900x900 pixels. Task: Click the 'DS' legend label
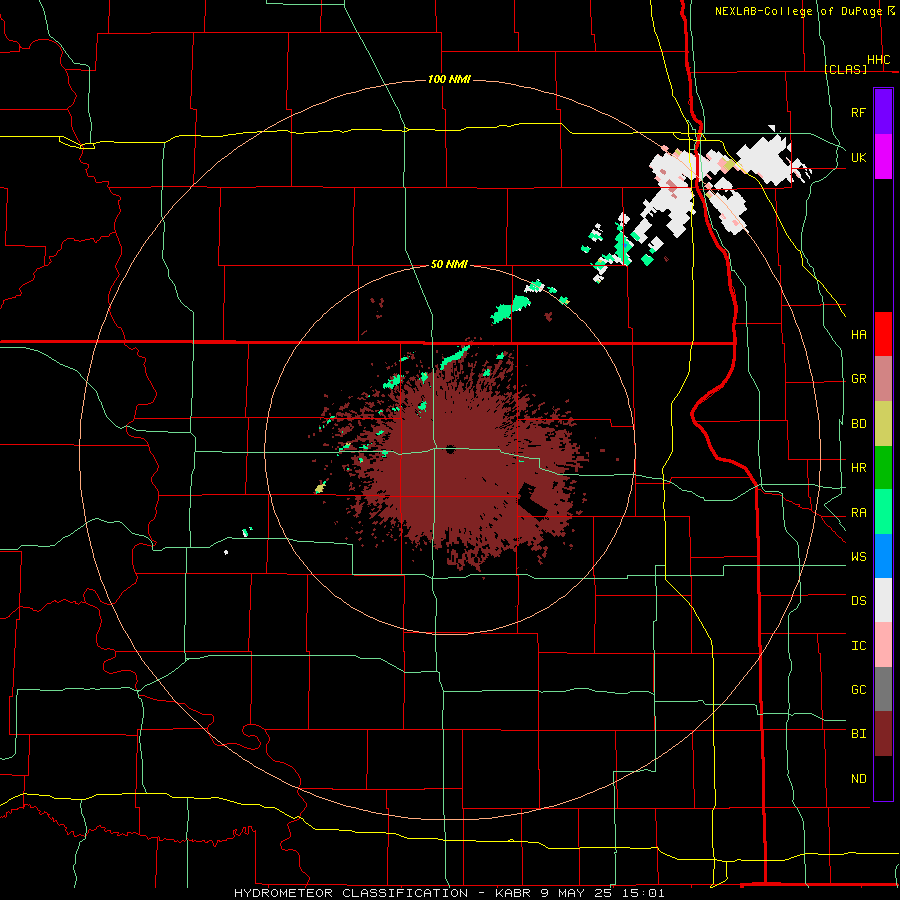pos(858,601)
